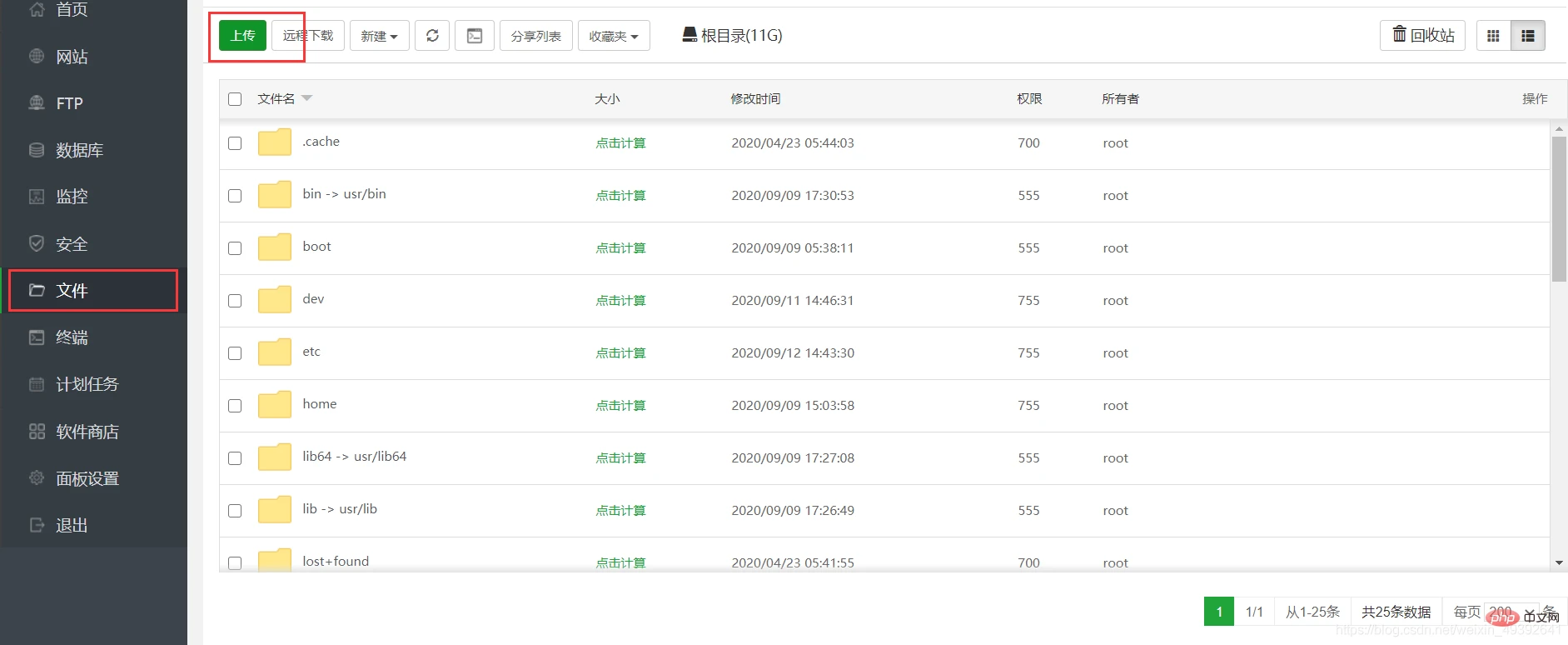Click the refresh icon in the toolbar
The height and width of the screenshot is (645, 1568).
(x=432, y=36)
